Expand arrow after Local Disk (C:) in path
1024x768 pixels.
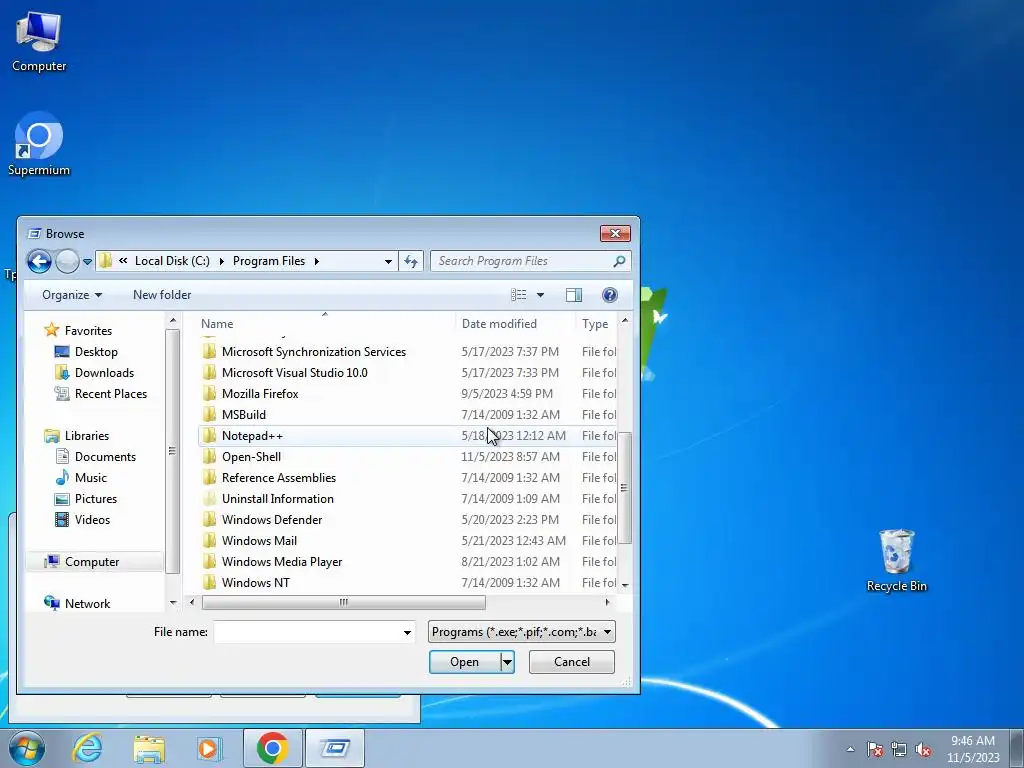coord(221,261)
